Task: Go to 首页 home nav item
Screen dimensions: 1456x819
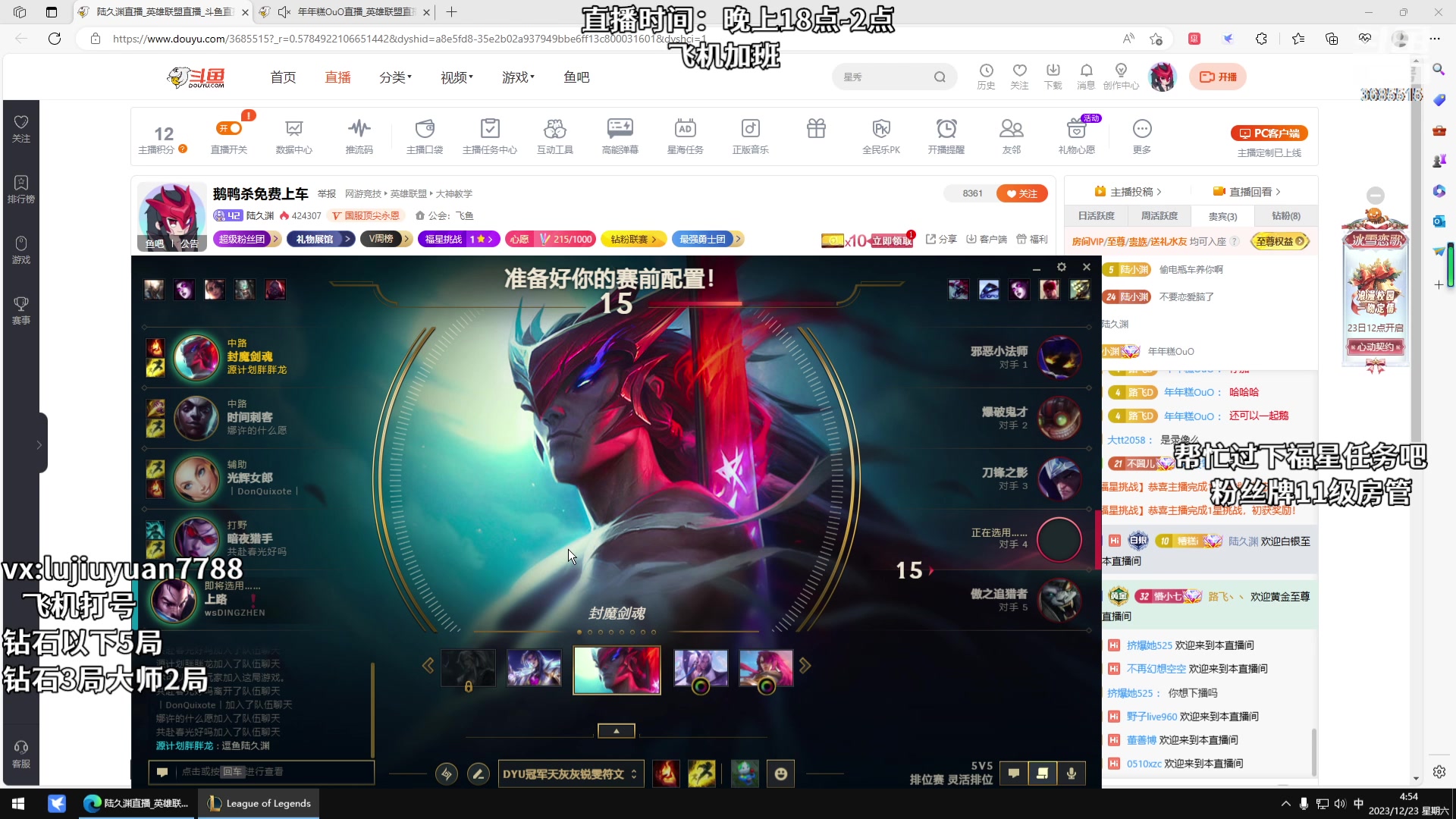Action: 283,77
